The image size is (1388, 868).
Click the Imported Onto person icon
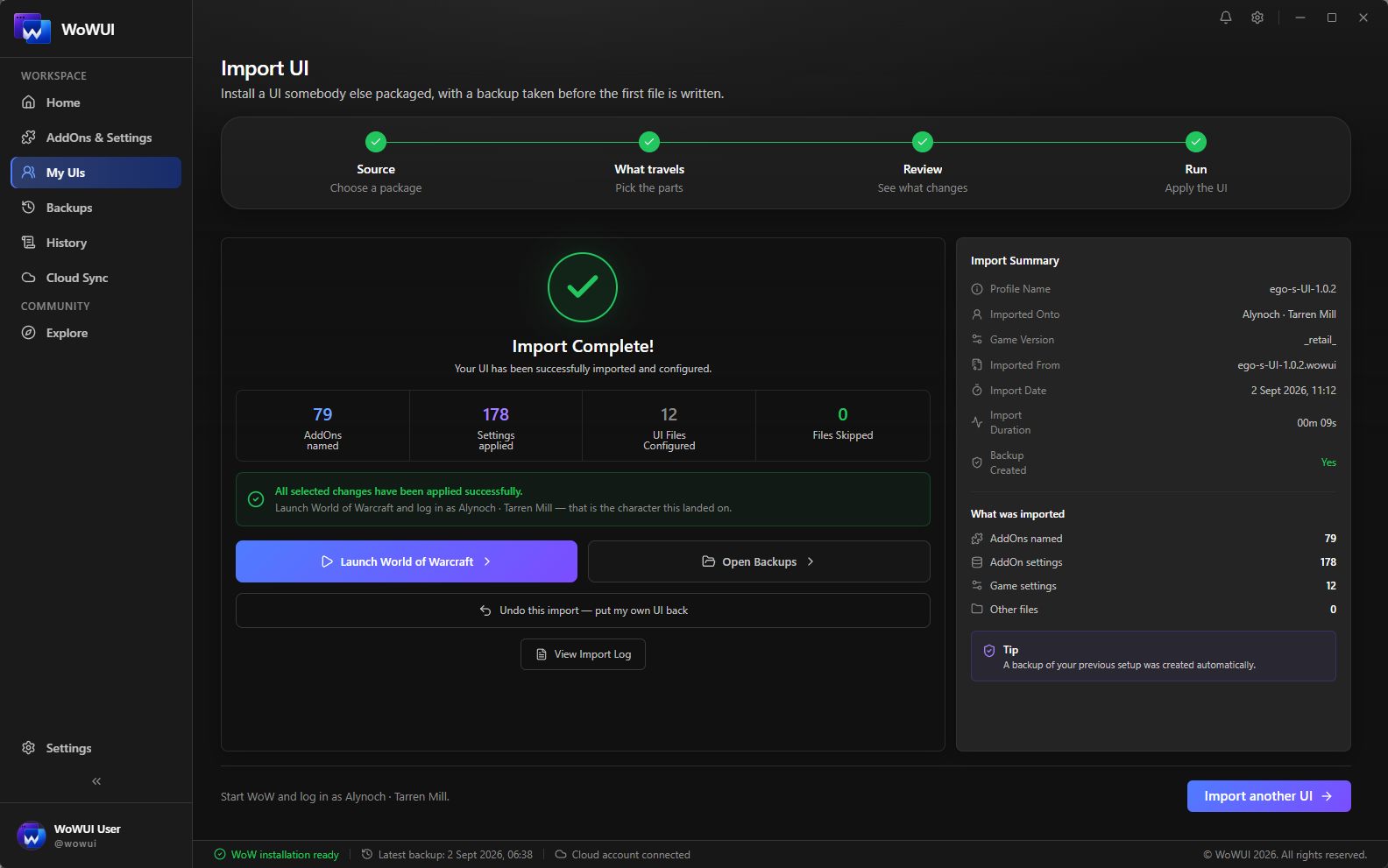[x=977, y=314]
